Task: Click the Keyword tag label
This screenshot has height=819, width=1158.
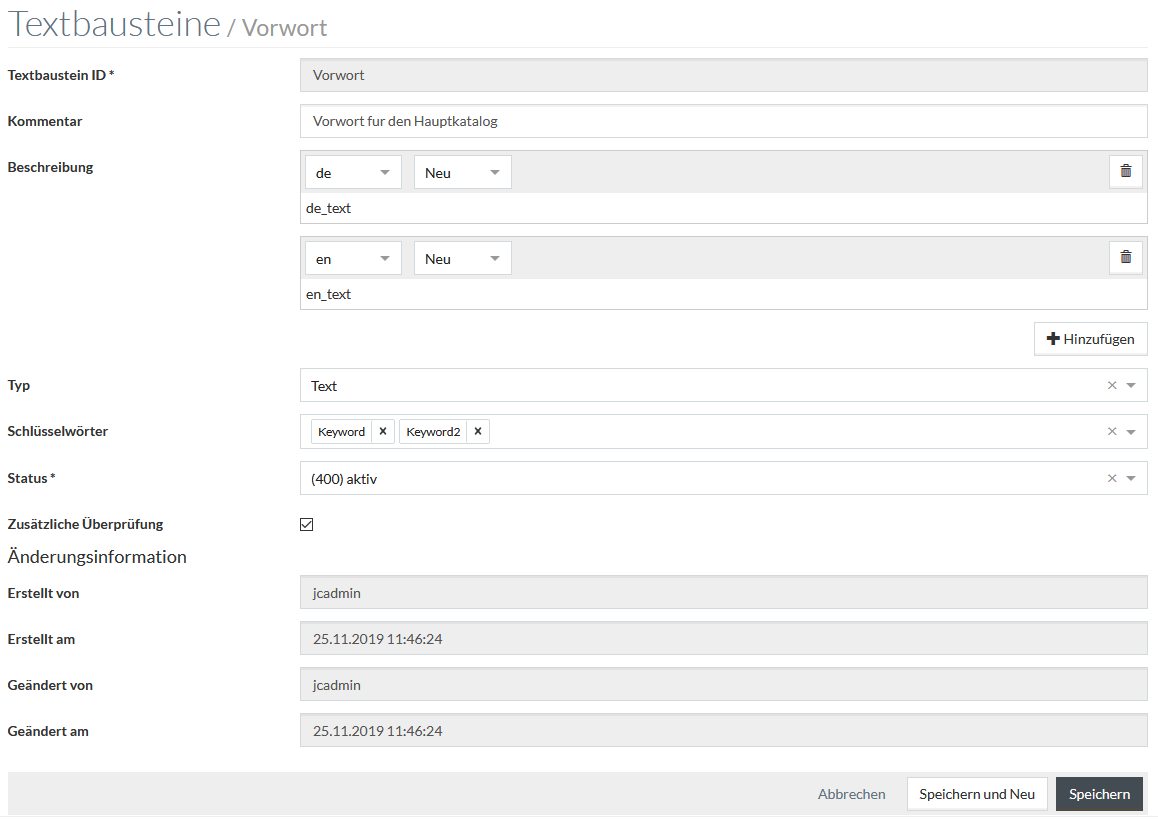Action: click(x=341, y=432)
